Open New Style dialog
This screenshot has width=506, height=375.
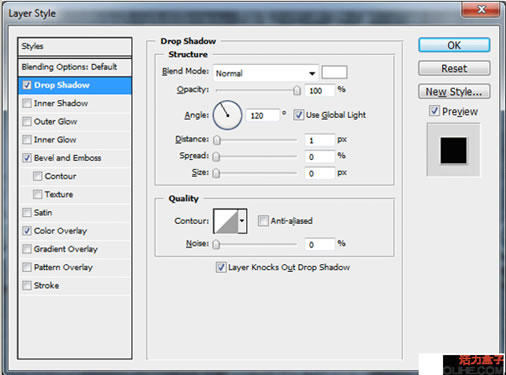click(x=454, y=91)
